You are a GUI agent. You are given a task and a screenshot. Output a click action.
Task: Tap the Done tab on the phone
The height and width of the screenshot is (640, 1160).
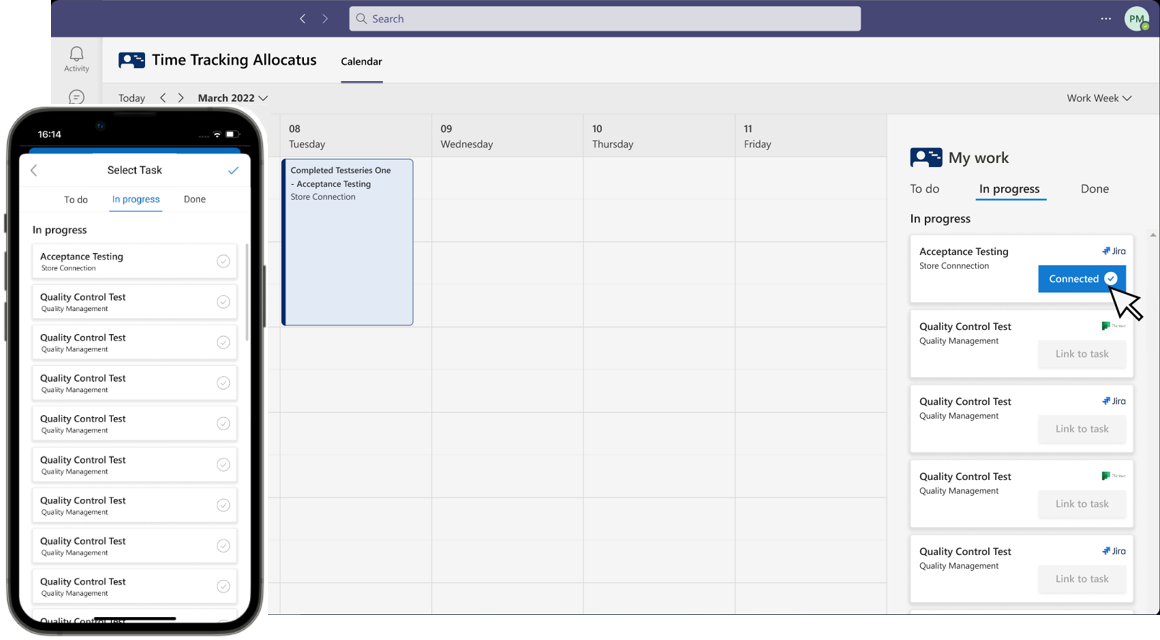195,199
